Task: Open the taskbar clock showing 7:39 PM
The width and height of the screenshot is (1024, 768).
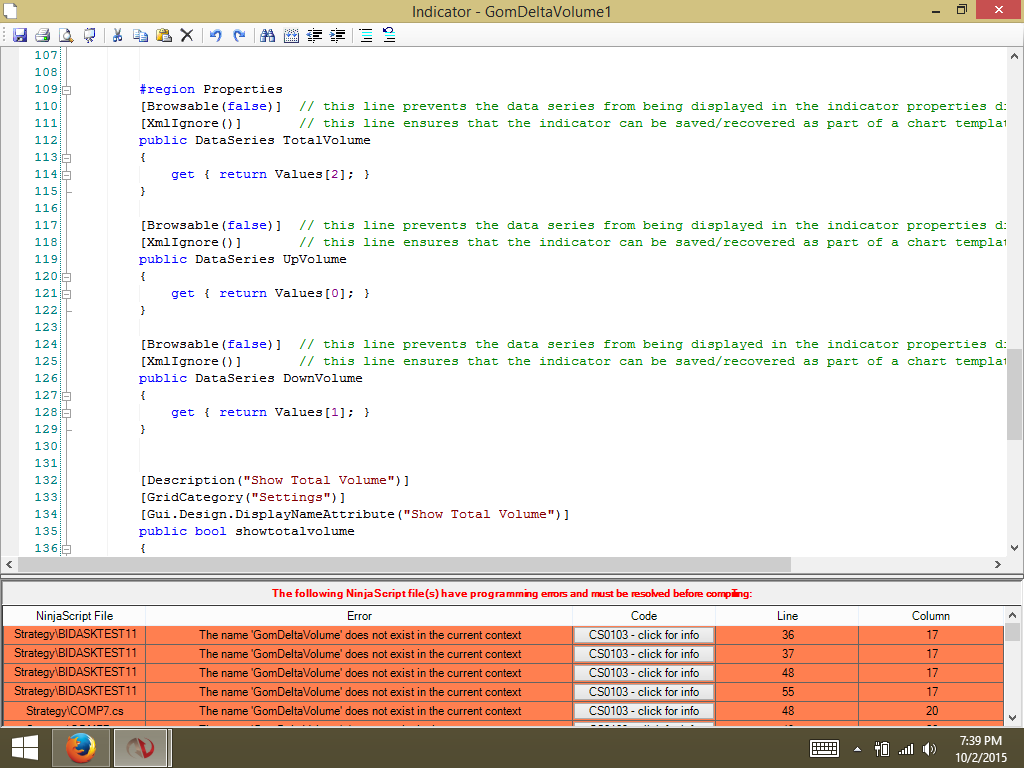Action: 980,749
